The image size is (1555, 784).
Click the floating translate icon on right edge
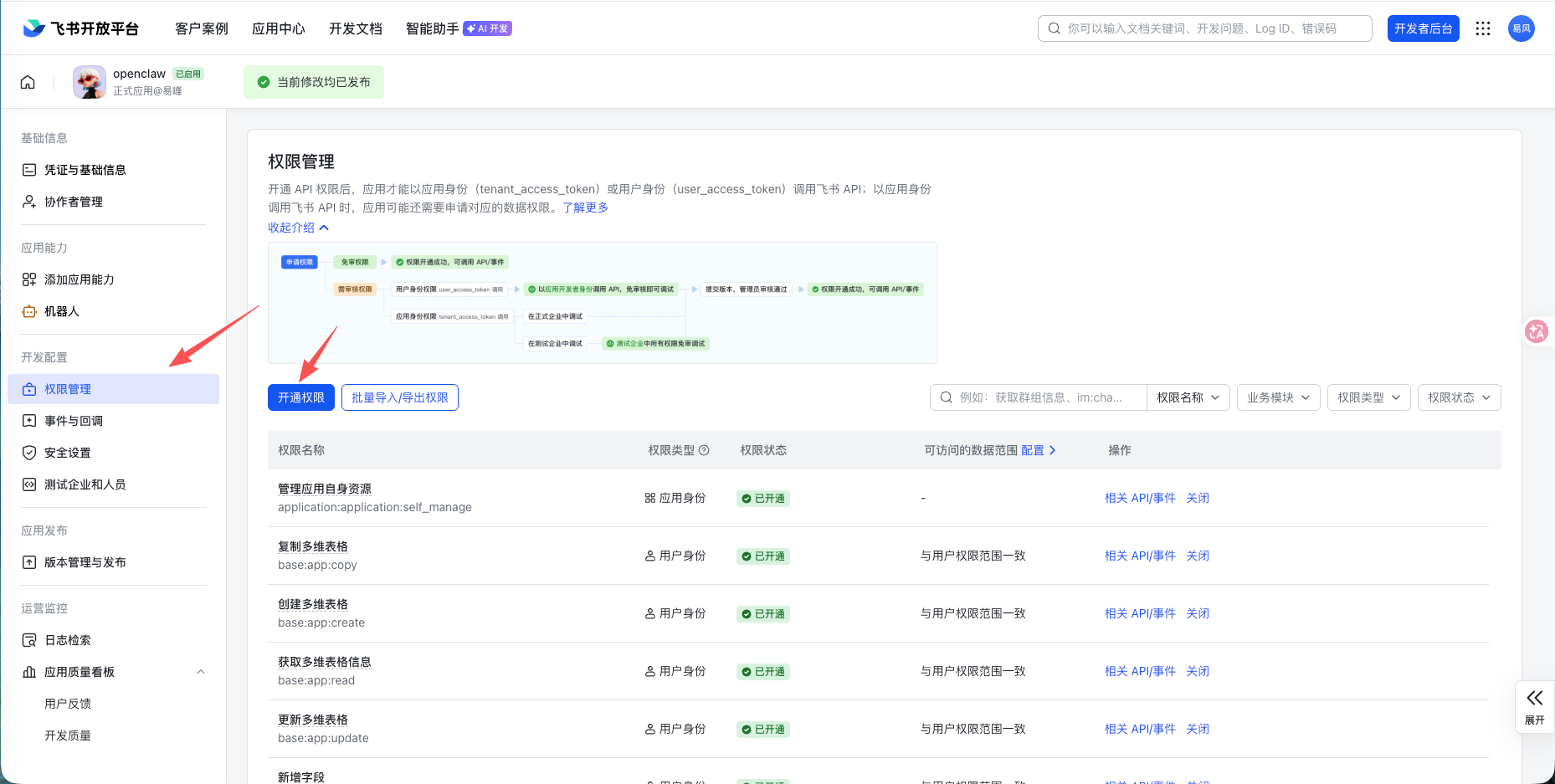tap(1536, 332)
